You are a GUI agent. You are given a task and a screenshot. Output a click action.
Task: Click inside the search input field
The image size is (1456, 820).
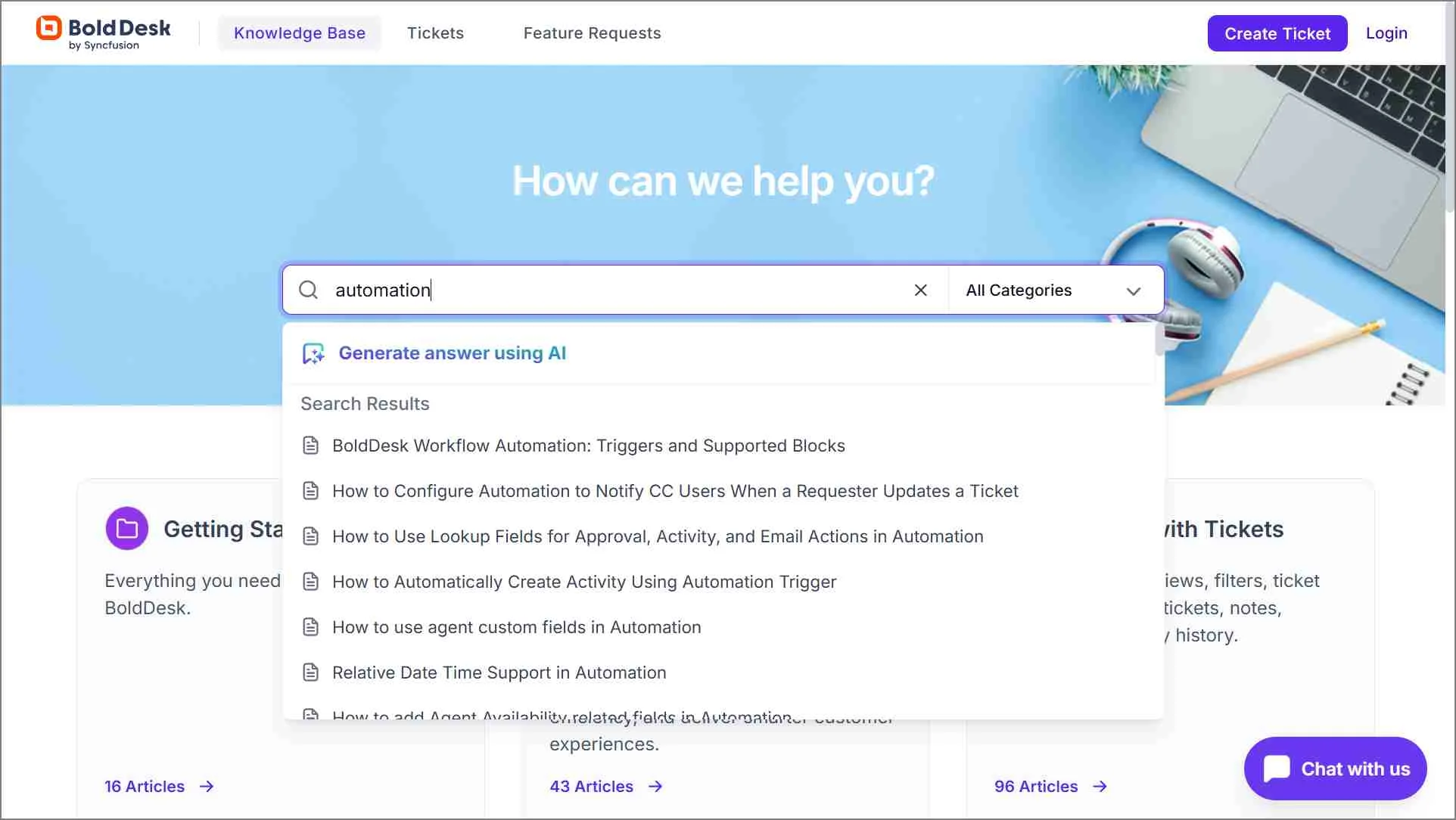click(605, 290)
